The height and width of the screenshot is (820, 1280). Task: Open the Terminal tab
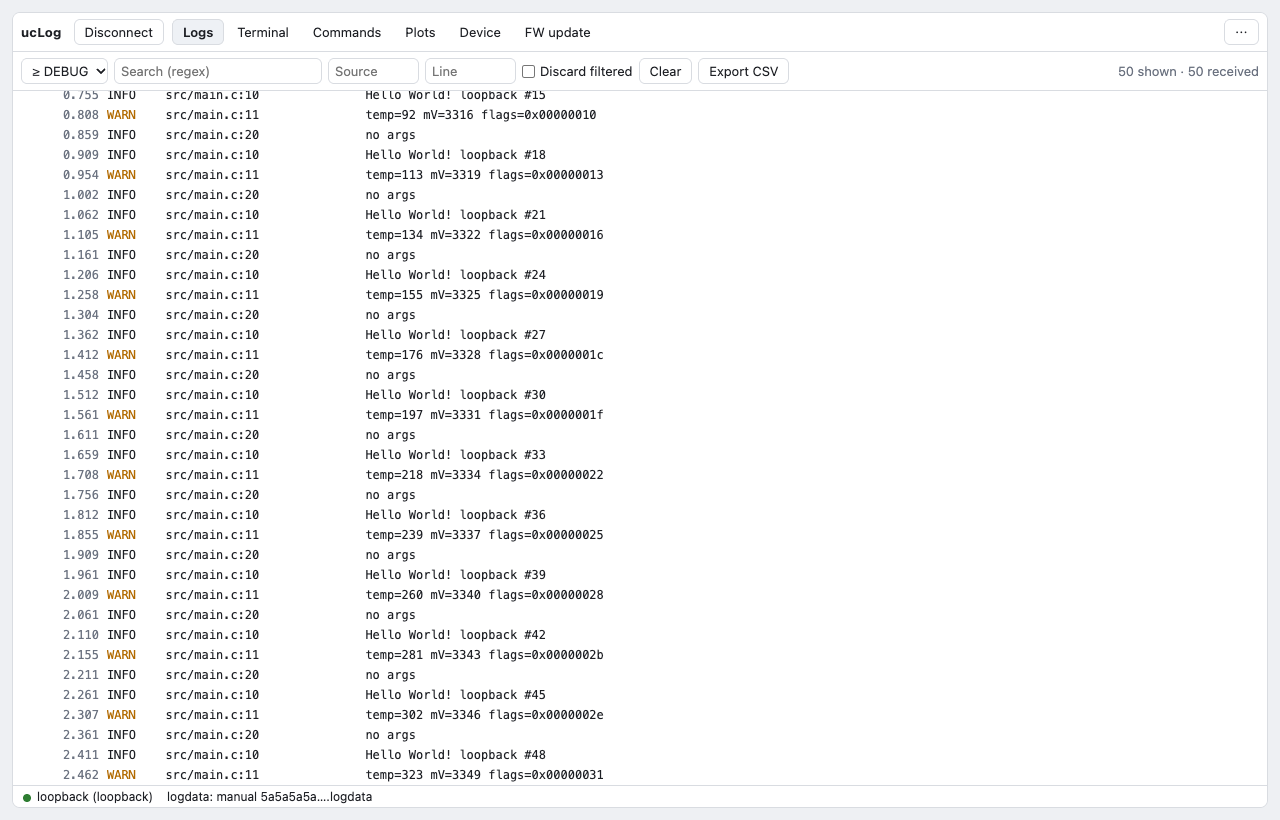coord(263,32)
